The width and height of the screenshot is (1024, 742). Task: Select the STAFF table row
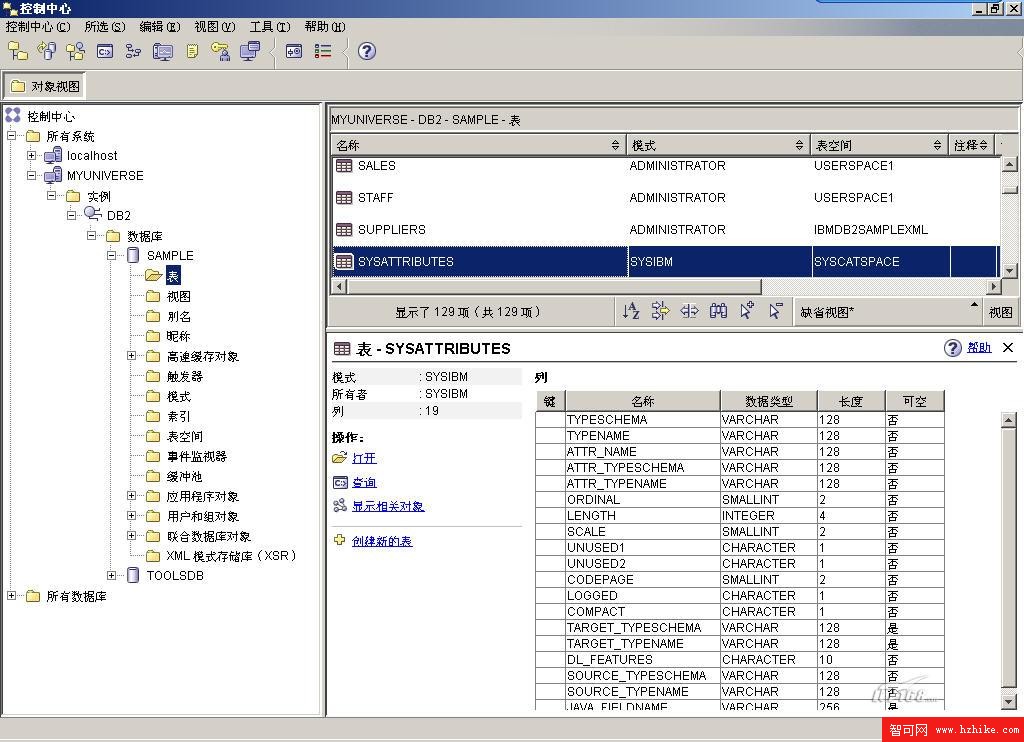coord(666,198)
